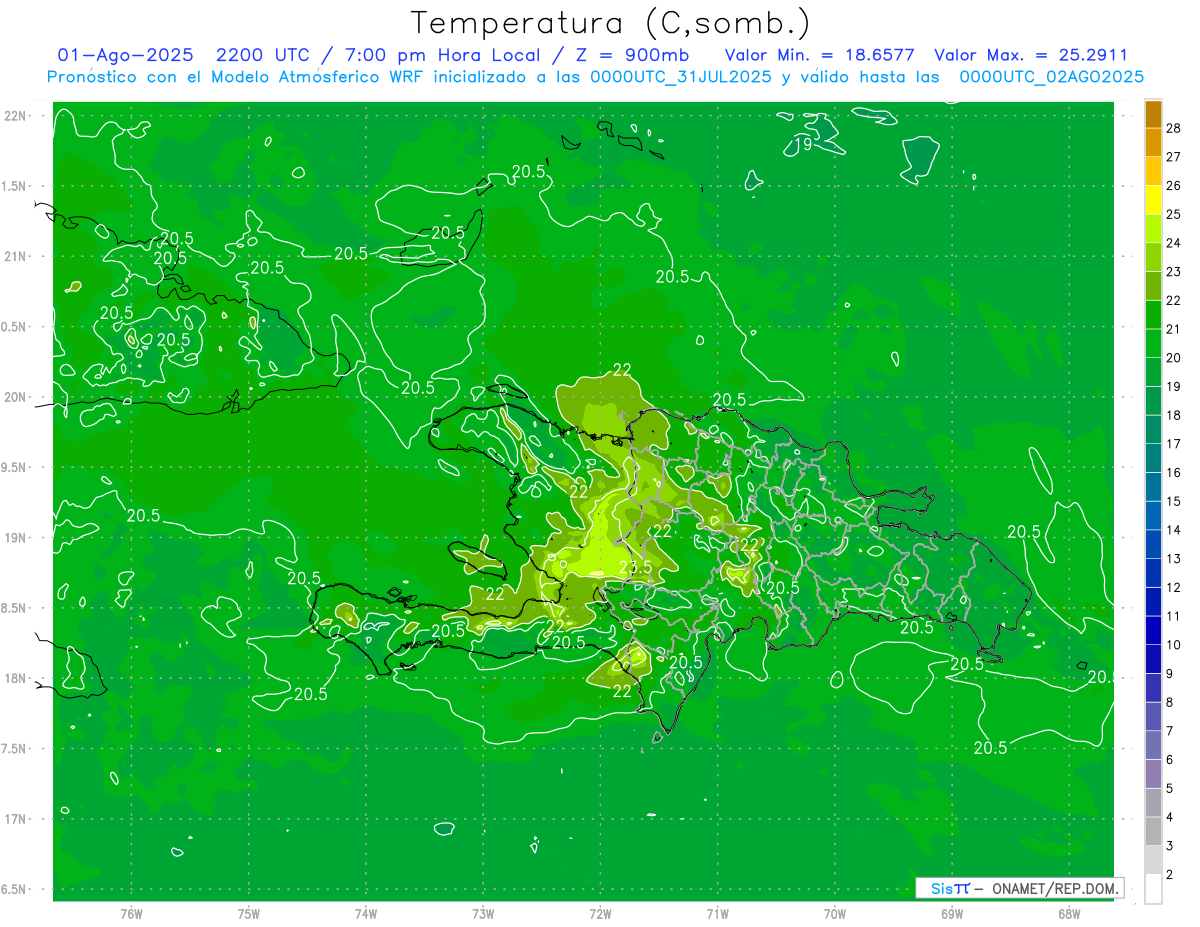Click the '0000UTC_02AGO2025' valid-until timestamp
The image size is (1200, 927).
click(1051, 77)
